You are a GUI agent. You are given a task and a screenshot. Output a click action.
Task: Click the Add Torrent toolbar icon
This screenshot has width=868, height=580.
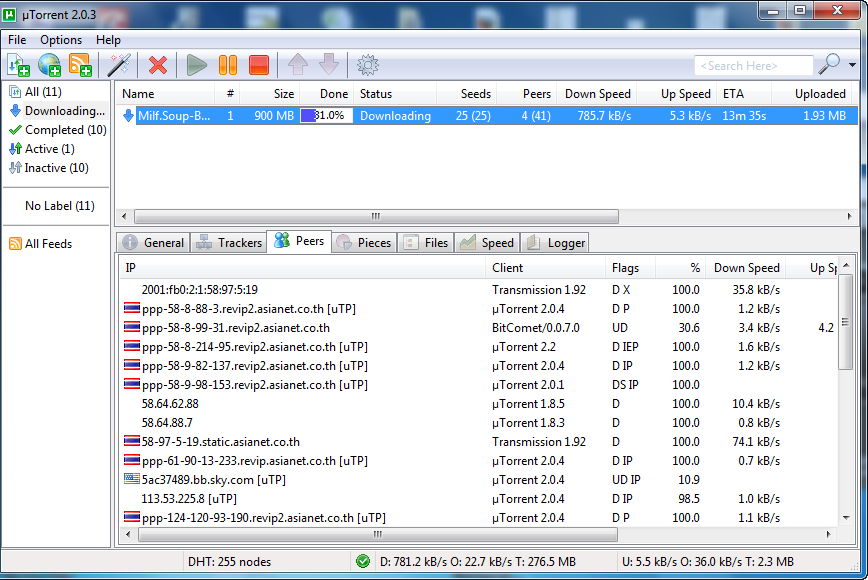[18, 65]
